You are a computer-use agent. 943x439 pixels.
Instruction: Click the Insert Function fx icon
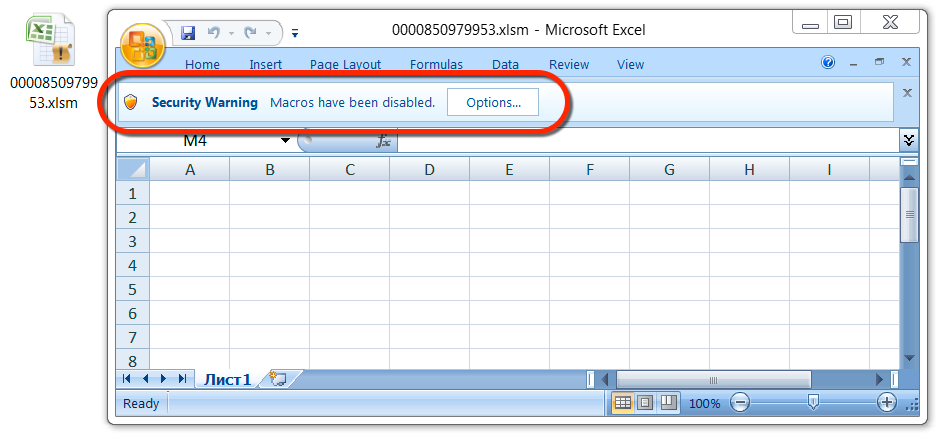tap(383, 141)
